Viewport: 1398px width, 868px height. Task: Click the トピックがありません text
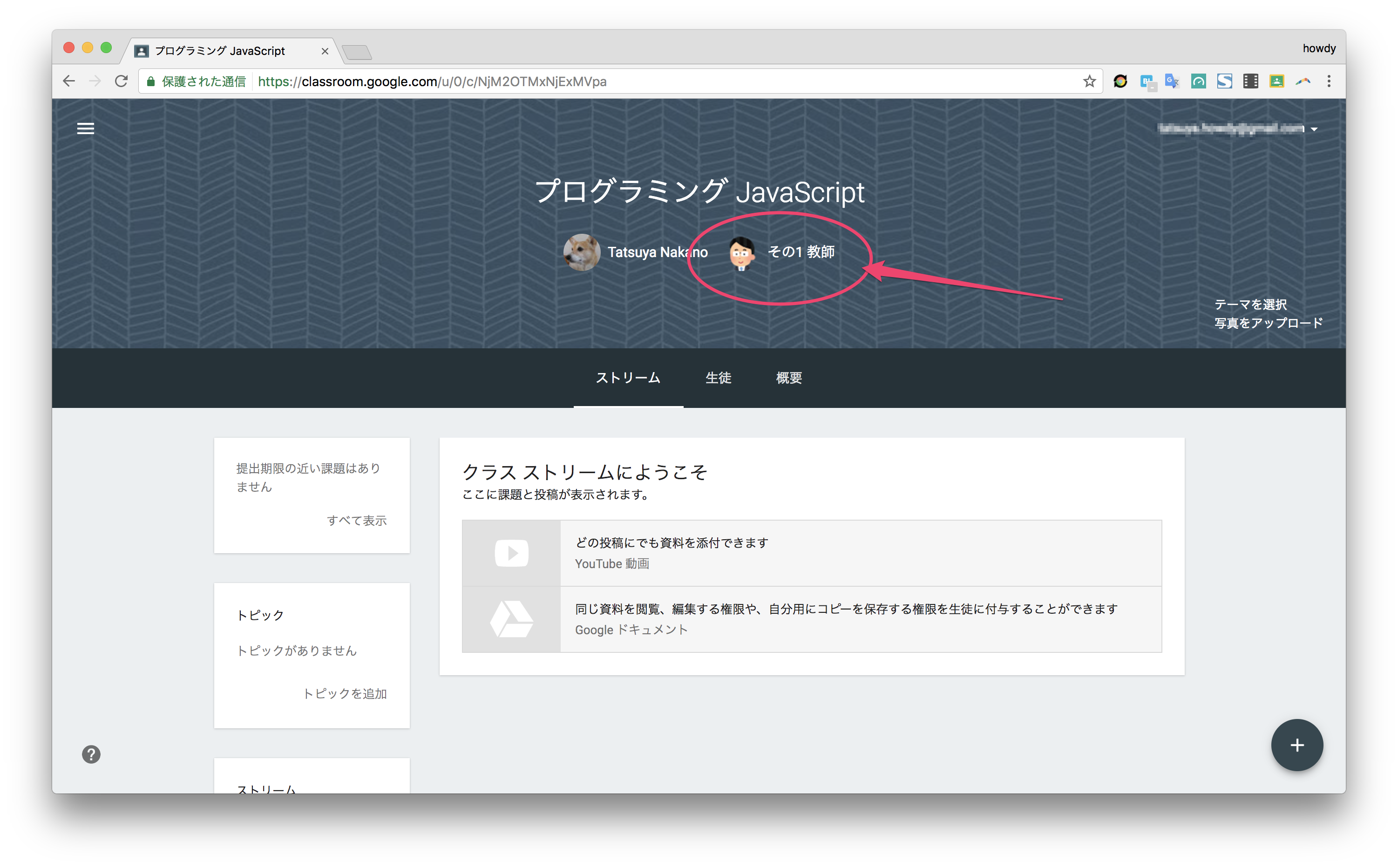[297, 651]
